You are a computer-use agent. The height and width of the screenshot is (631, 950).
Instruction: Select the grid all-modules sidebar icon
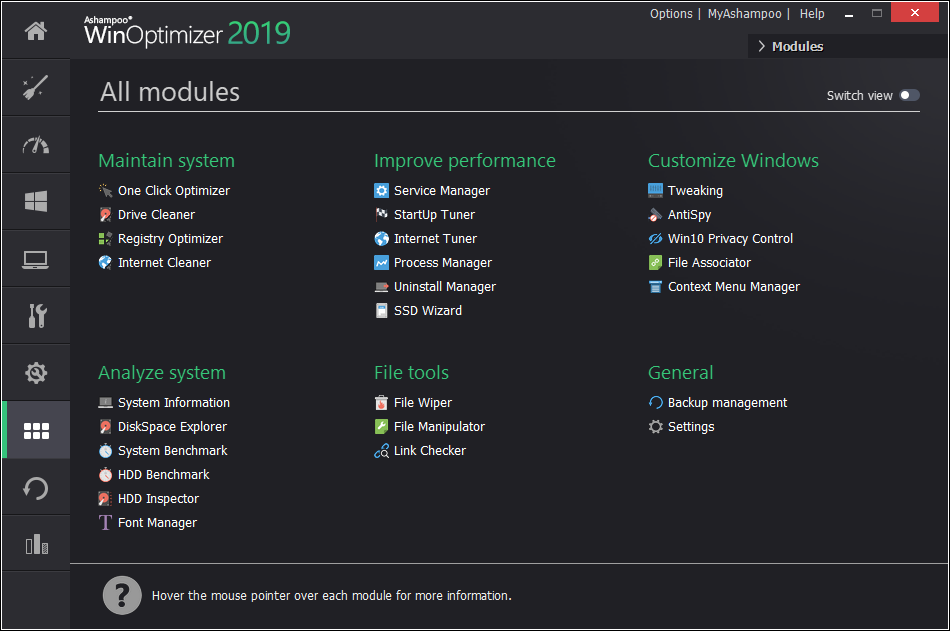tap(36, 431)
